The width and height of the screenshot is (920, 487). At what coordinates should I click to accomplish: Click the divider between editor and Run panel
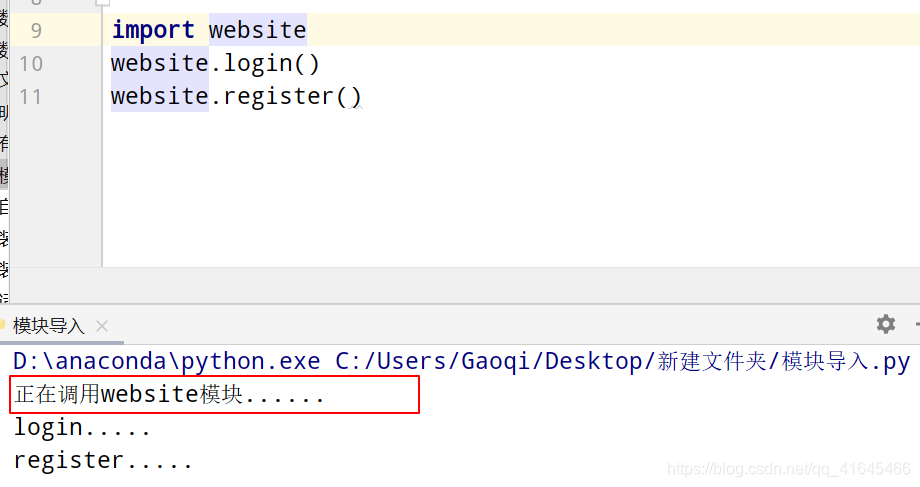460,304
